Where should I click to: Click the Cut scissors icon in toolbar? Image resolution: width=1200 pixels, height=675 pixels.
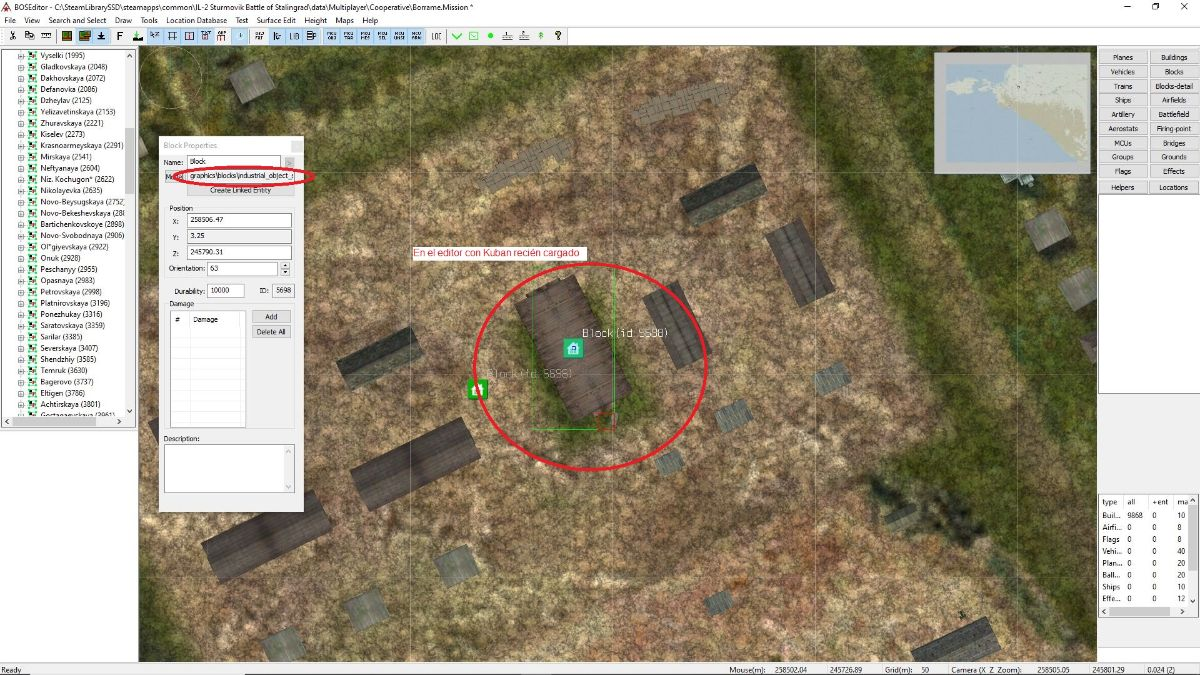coord(13,35)
